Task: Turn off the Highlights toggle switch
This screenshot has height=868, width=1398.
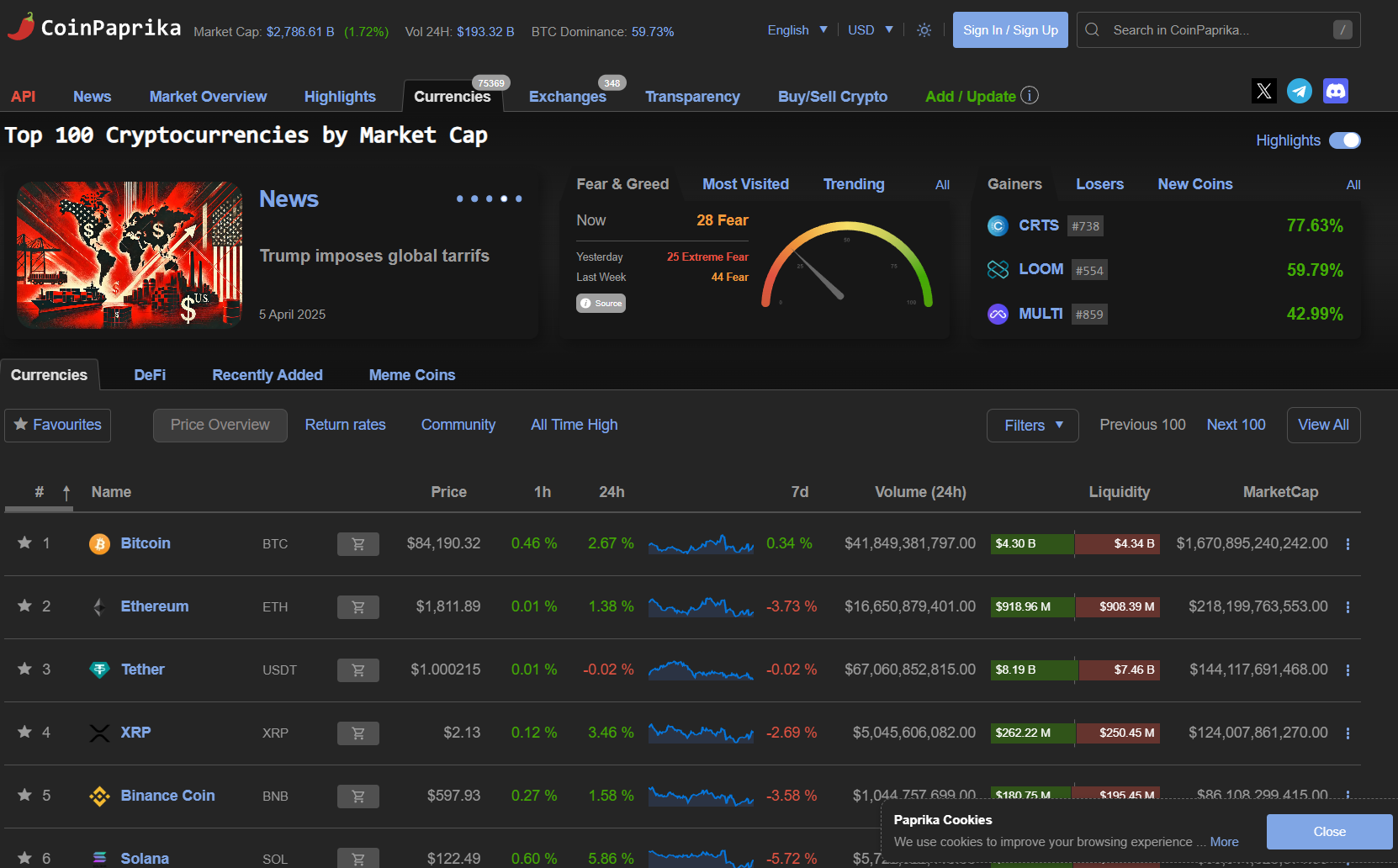Action: (1345, 140)
